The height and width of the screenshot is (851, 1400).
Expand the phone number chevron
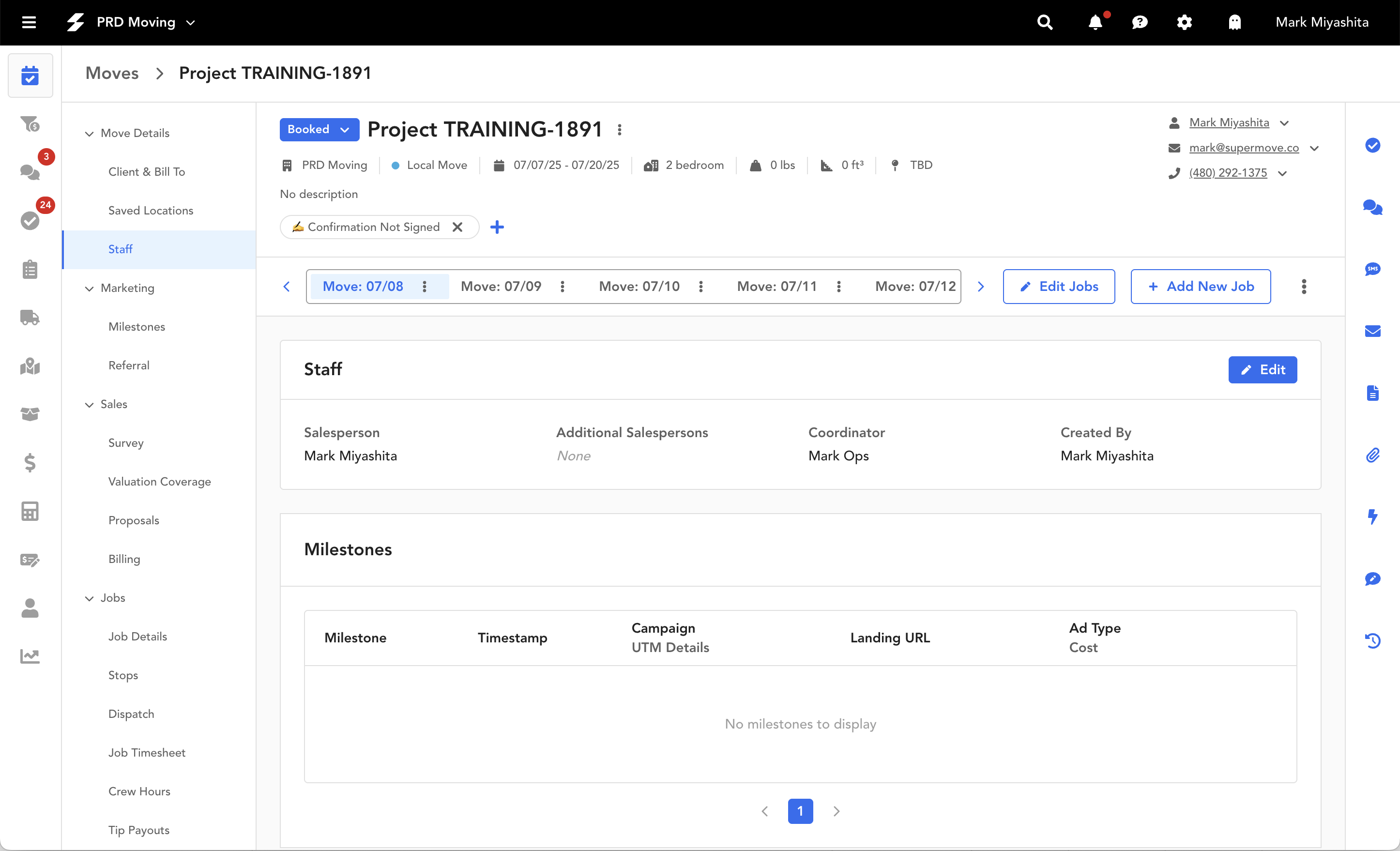(x=1282, y=173)
